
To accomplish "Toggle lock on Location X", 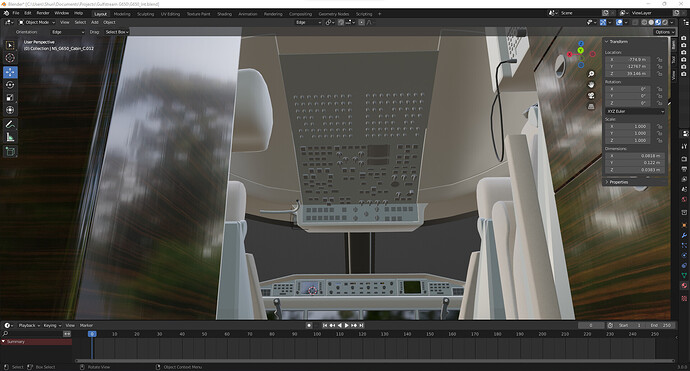I will (x=659, y=59).
